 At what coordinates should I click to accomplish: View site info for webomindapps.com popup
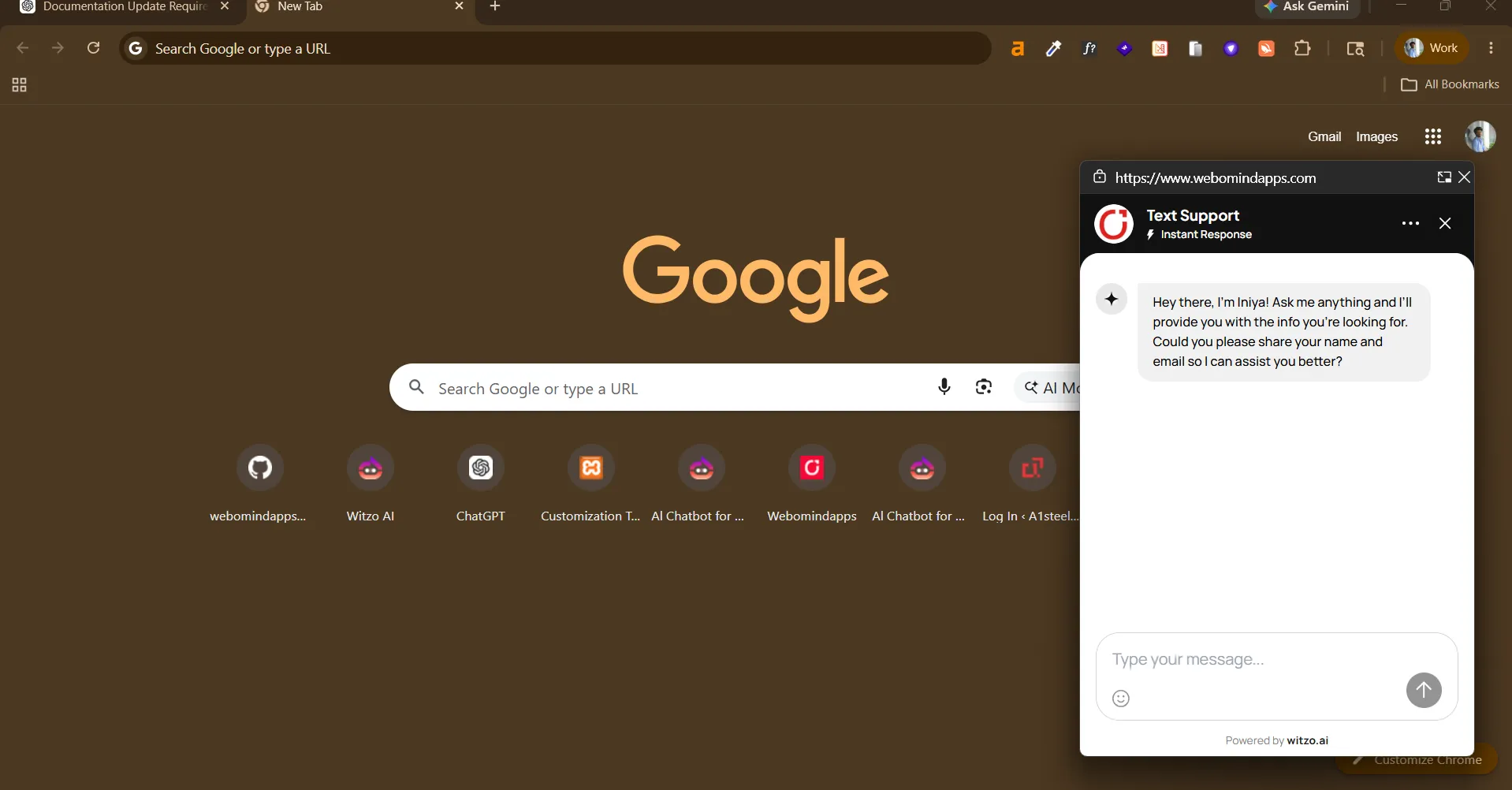(x=1099, y=177)
